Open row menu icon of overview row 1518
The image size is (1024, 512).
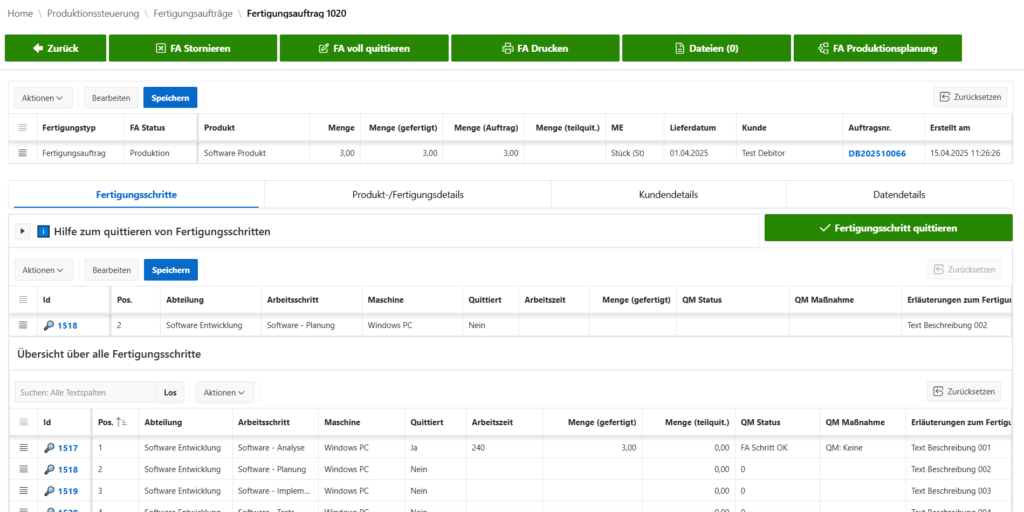point(24,469)
